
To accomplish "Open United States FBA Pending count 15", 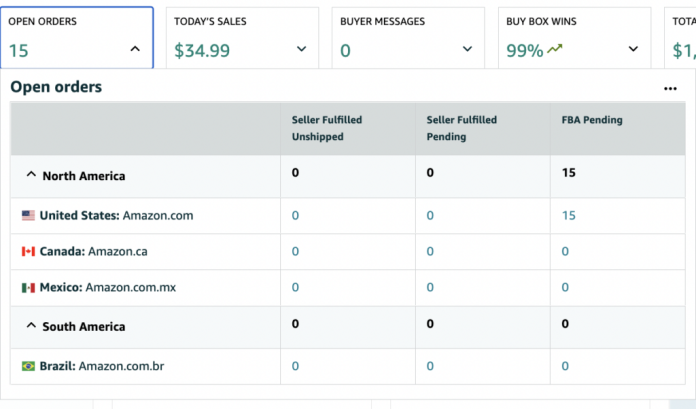I will (569, 215).
